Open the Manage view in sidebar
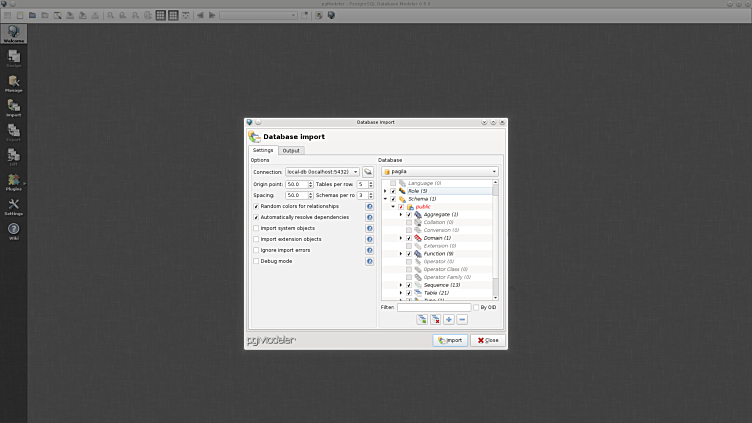This screenshot has height=423, width=752. (14, 82)
